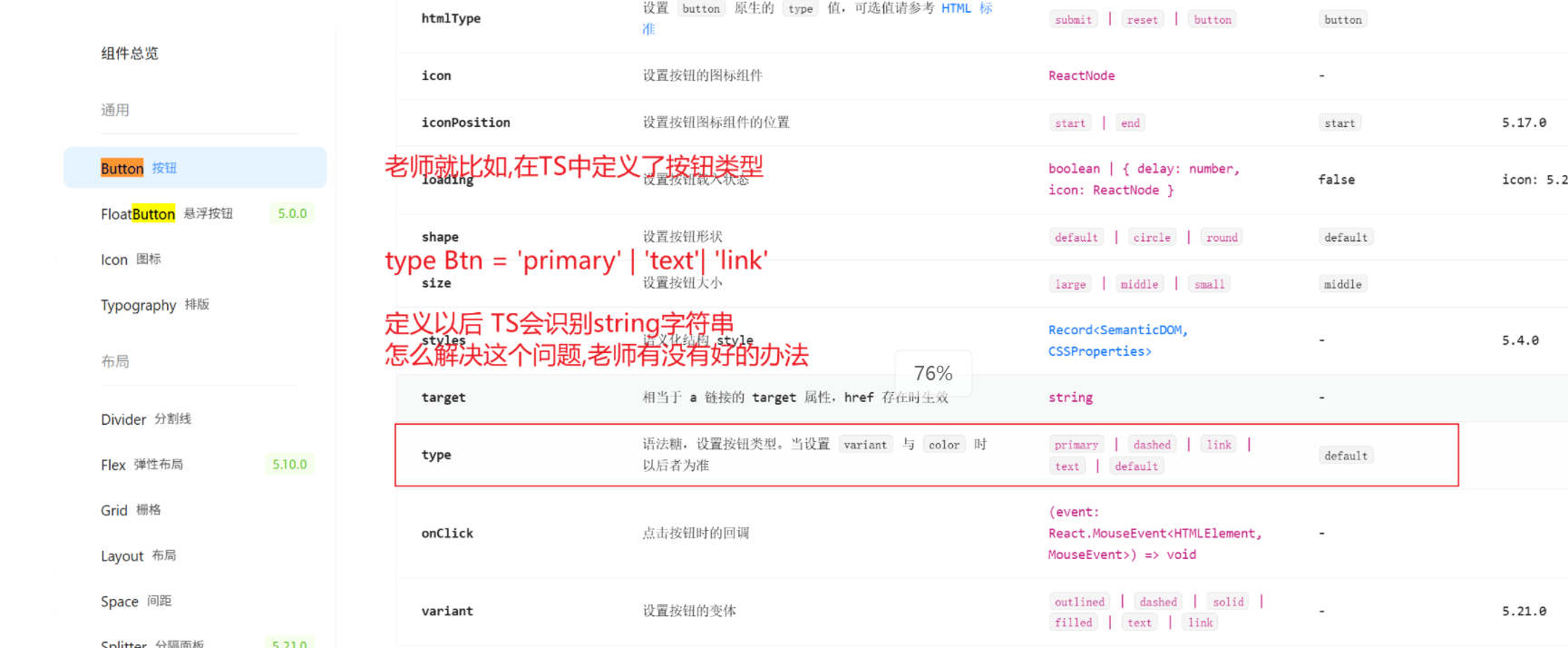
Task: Click the 5.21.0 version cell
Action: point(1524,612)
